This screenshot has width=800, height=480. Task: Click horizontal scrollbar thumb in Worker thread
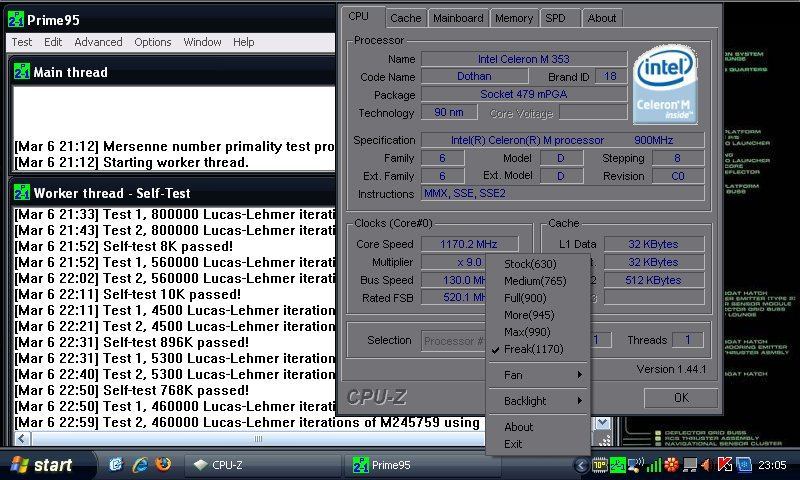[x=258, y=439]
